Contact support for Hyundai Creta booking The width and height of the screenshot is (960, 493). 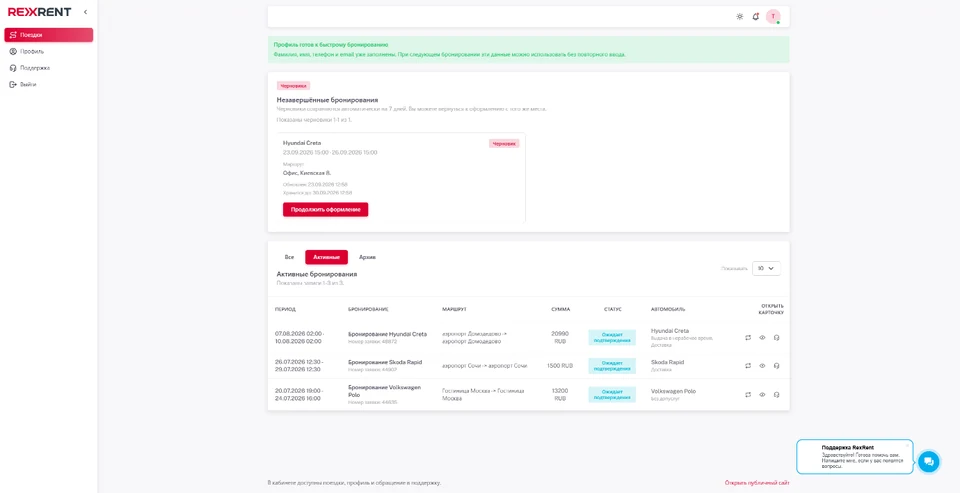pos(776,337)
